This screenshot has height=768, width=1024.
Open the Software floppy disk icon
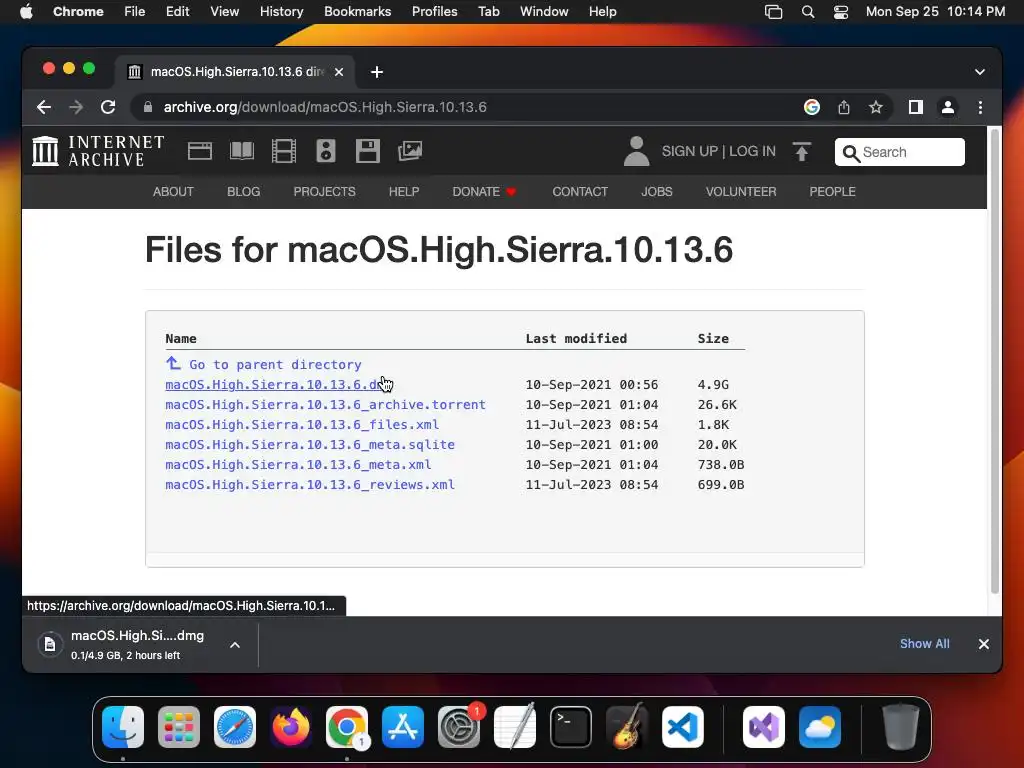coord(368,151)
